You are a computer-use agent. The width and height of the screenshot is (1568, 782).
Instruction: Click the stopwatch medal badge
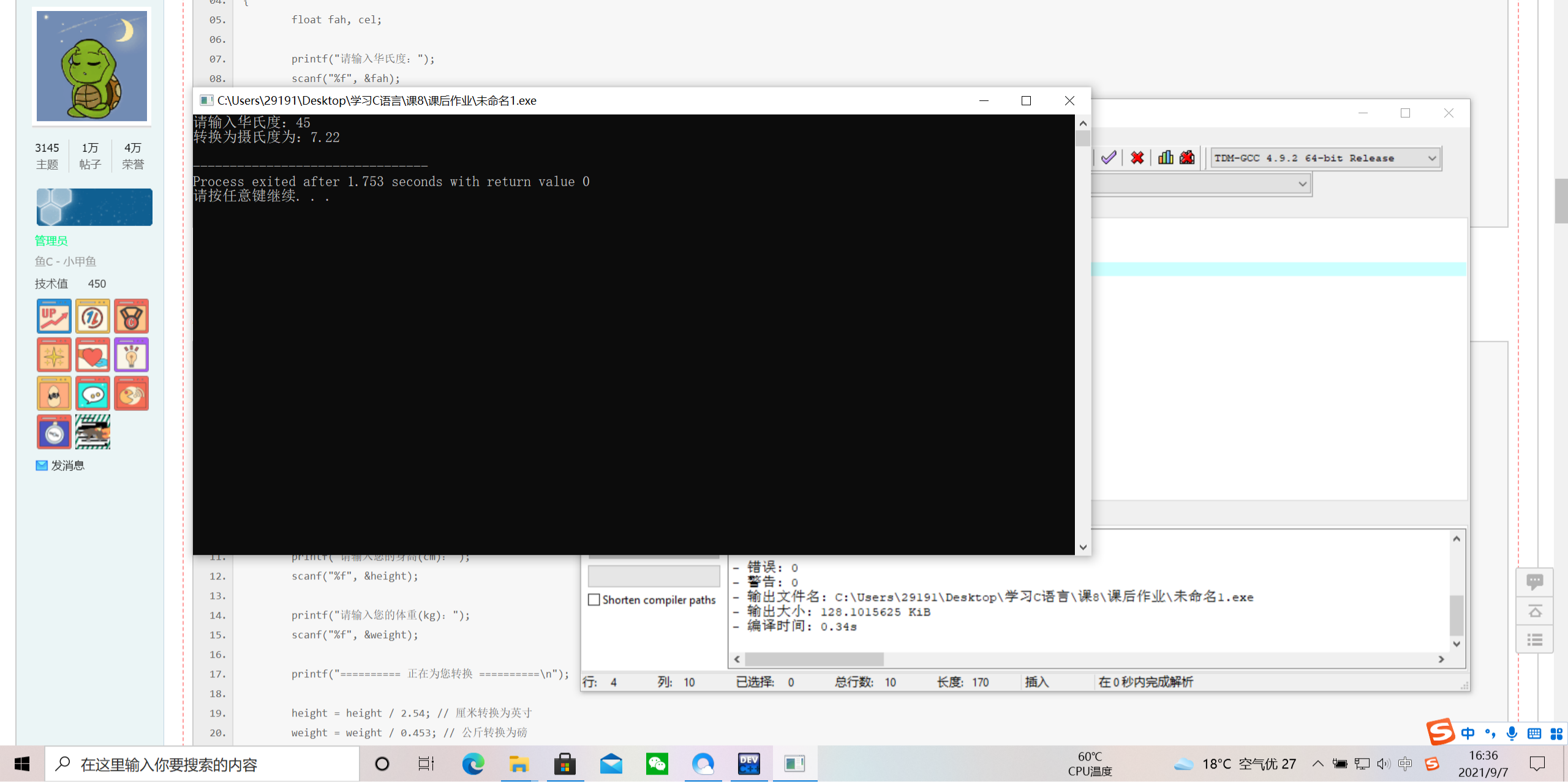tap(54, 432)
